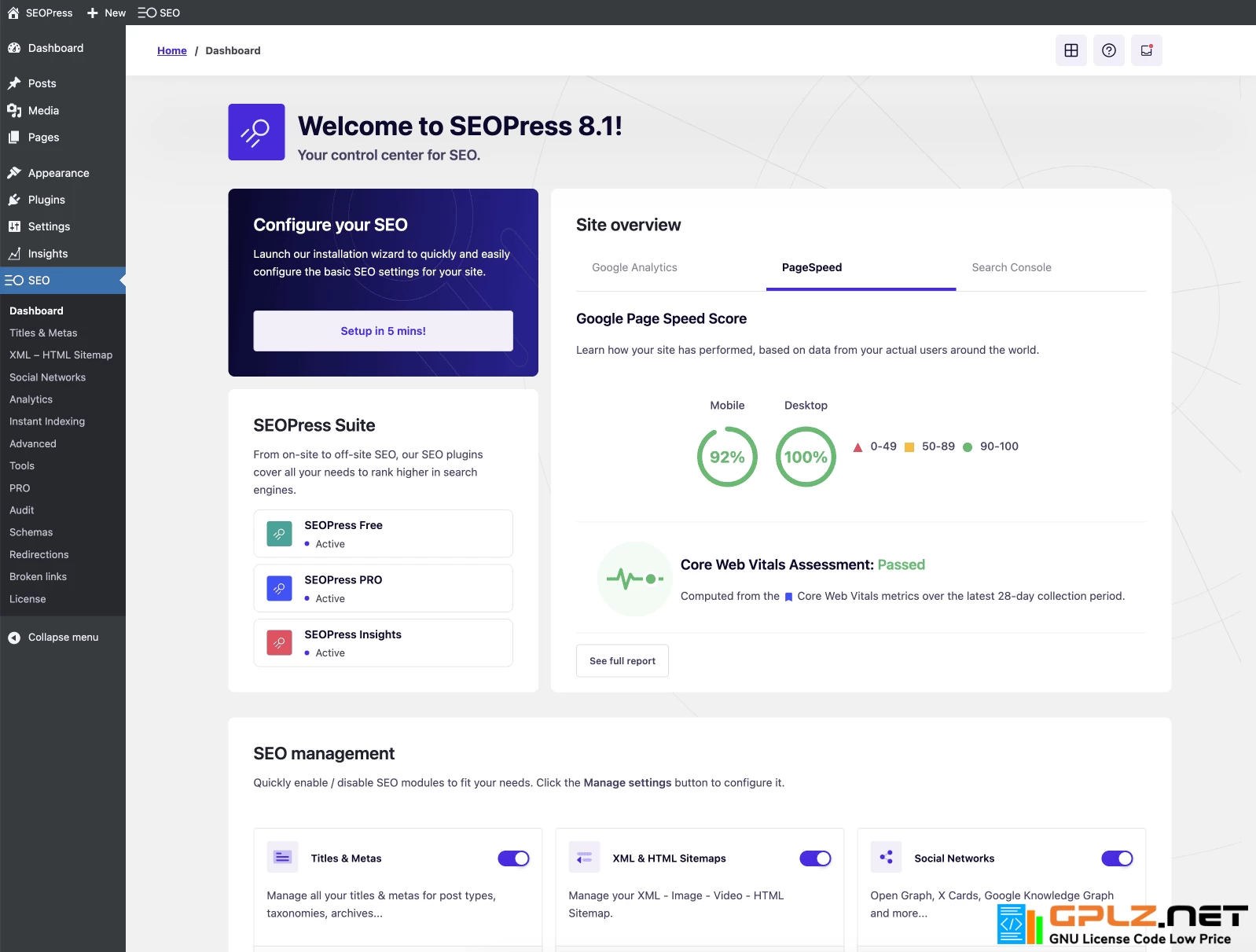Open the SEOPress PRO suite card

(383, 588)
